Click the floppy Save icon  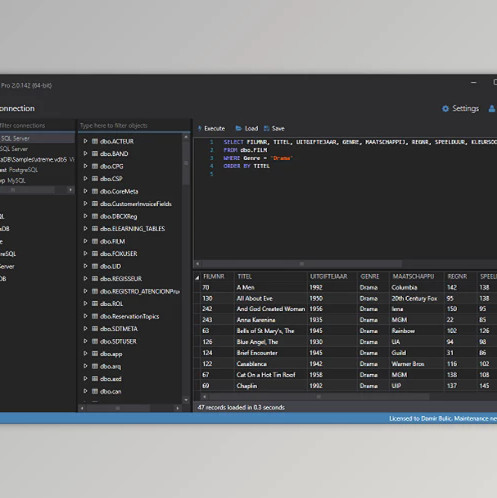pos(267,128)
